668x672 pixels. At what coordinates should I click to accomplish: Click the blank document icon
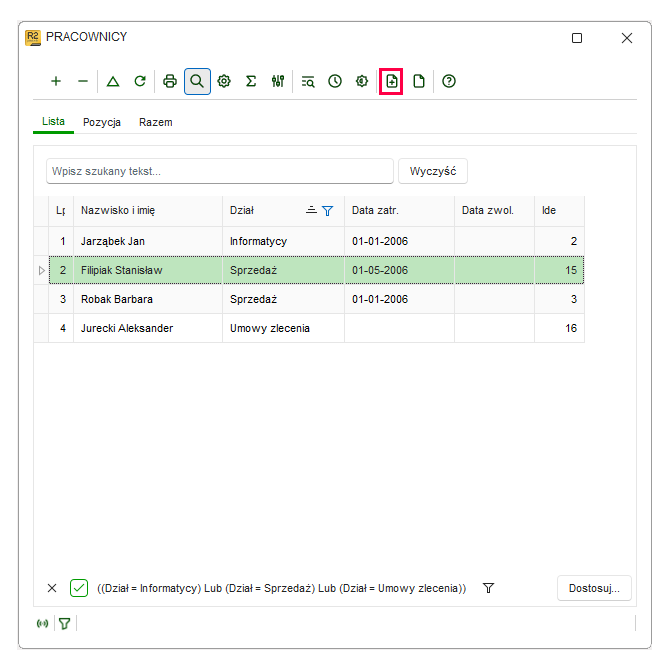tap(419, 81)
